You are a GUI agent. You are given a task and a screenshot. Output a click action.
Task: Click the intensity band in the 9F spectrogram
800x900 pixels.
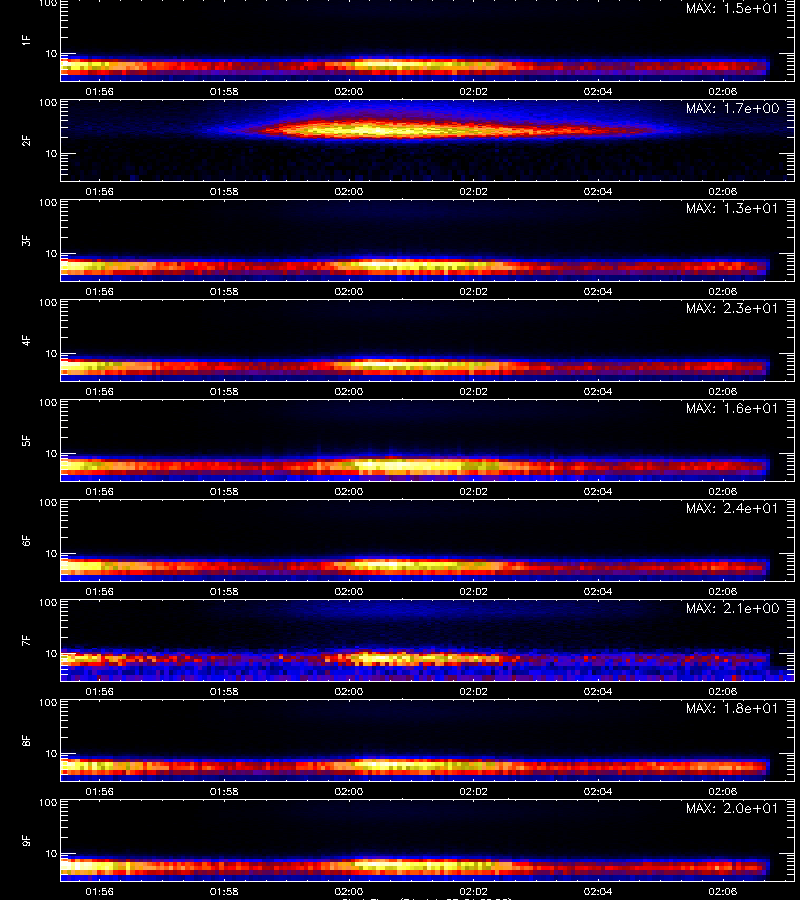click(x=414, y=866)
